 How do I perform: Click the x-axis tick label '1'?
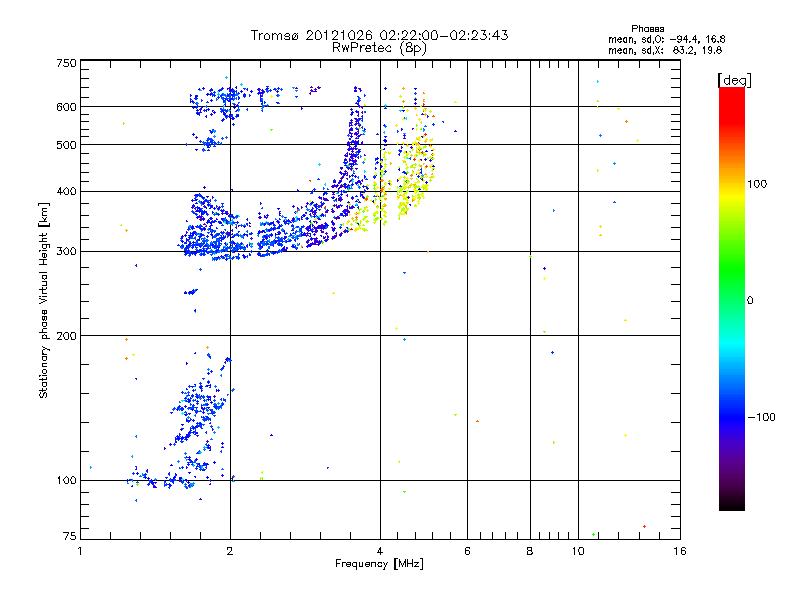point(80,551)
